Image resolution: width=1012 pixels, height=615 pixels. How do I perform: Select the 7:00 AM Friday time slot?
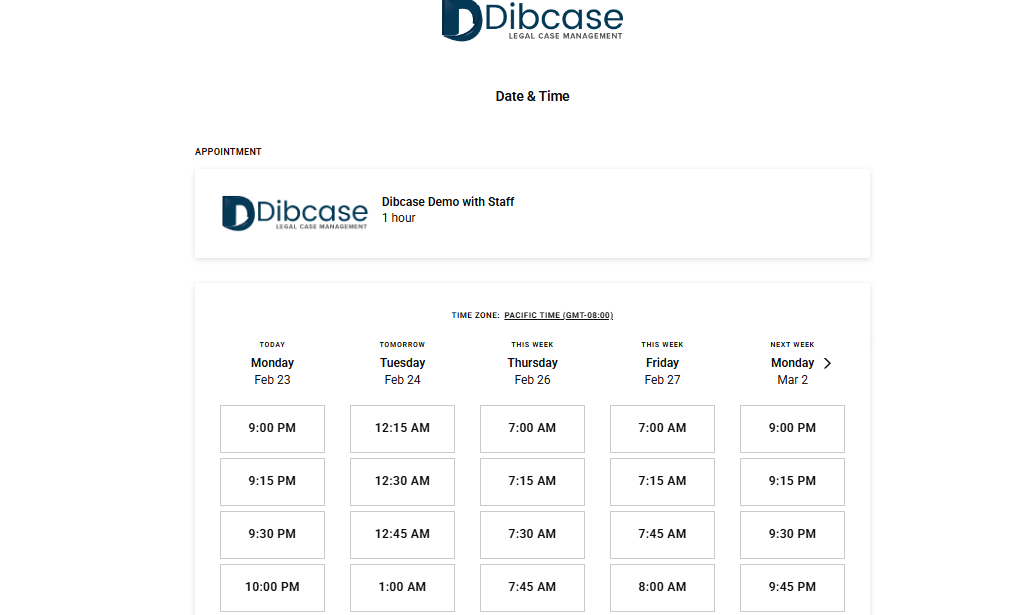pyautogui.click(x=662, y=428)
